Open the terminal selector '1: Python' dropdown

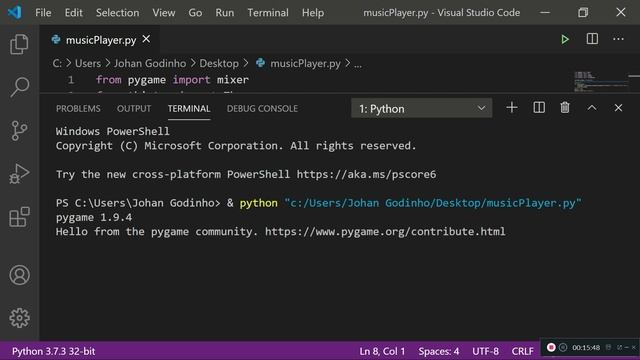[x=422, y=109]
